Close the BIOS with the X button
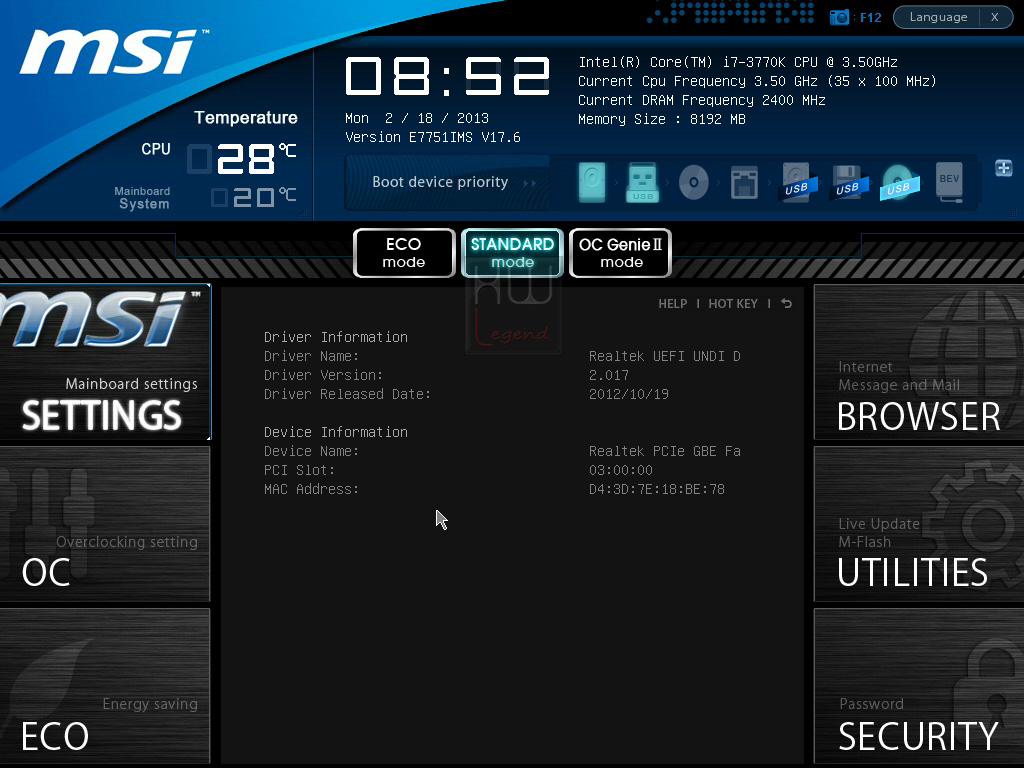Screen dimensions: 1024x768 pyautogui.click(x=995, y=17)
